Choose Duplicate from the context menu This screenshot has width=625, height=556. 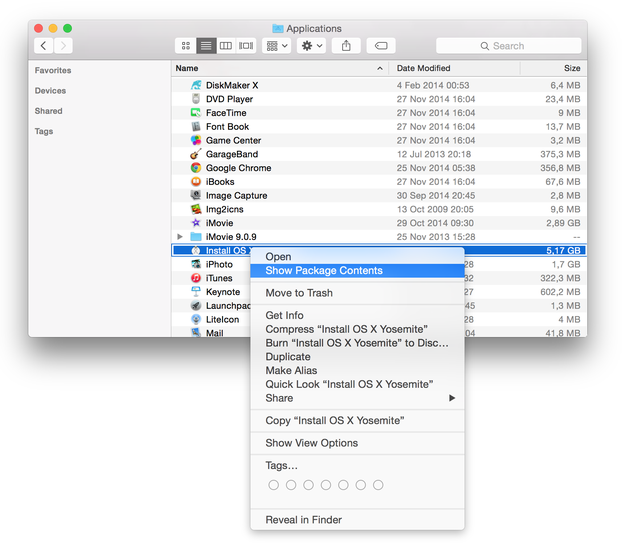pos(357,357)
